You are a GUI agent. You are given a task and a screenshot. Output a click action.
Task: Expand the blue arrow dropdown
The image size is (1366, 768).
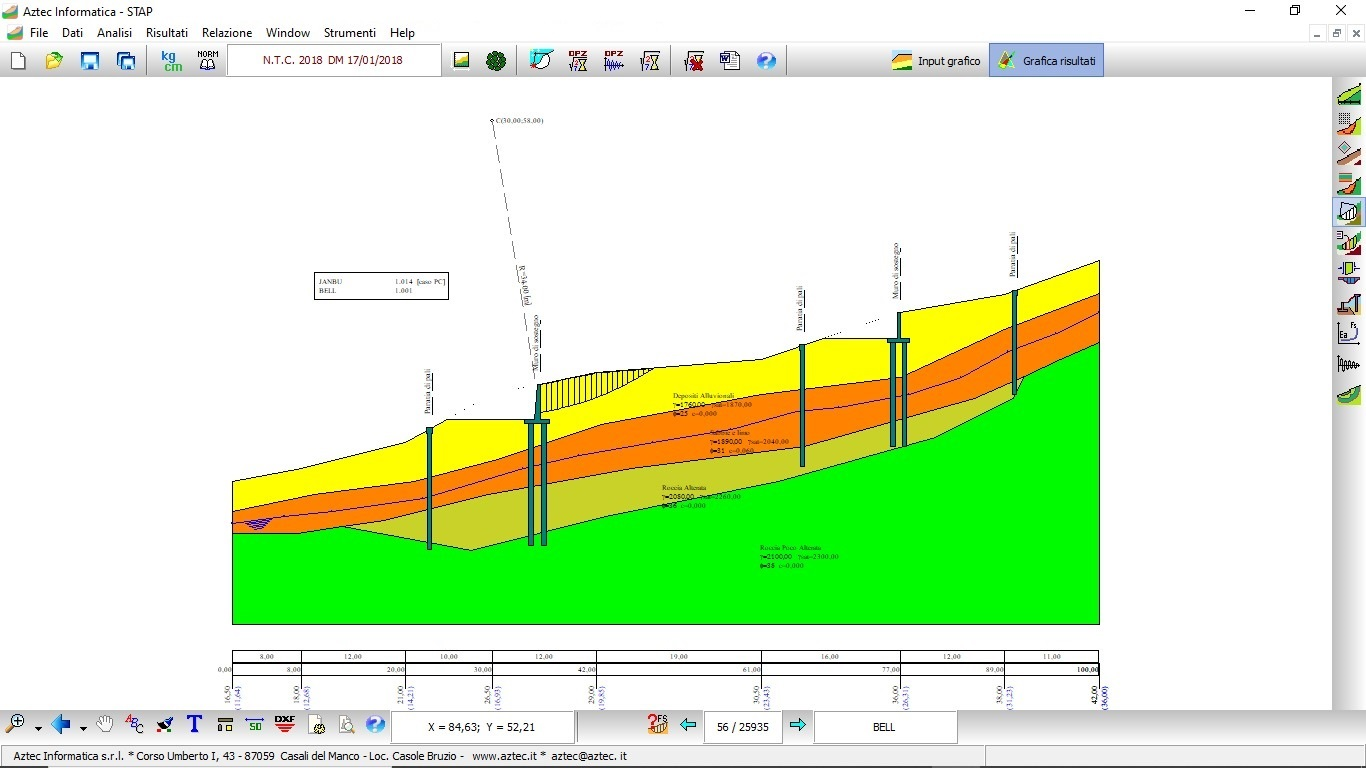(83, 727)
